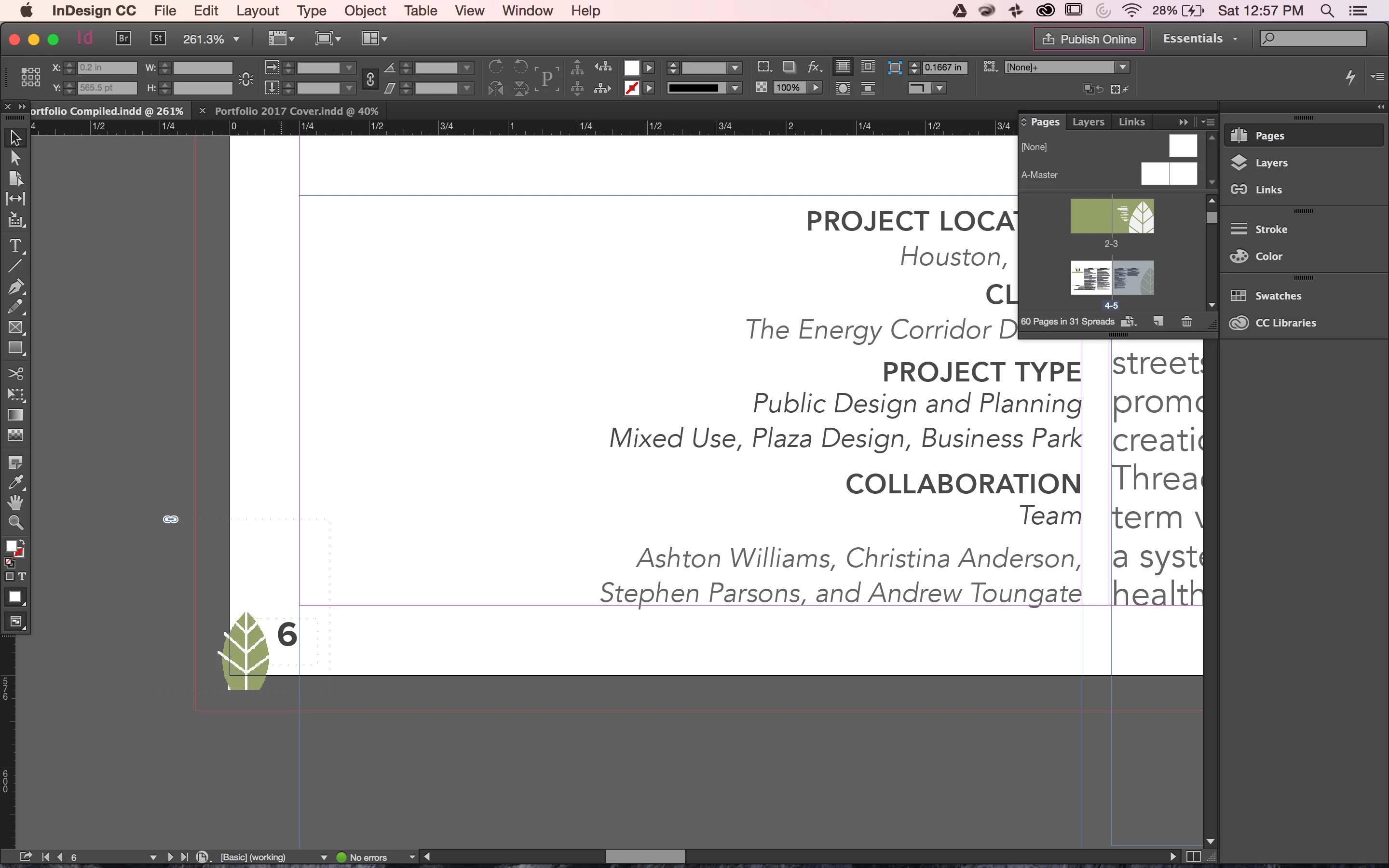Select spread 2-3 thumbnail in Pages

(x=1112, y=217)
